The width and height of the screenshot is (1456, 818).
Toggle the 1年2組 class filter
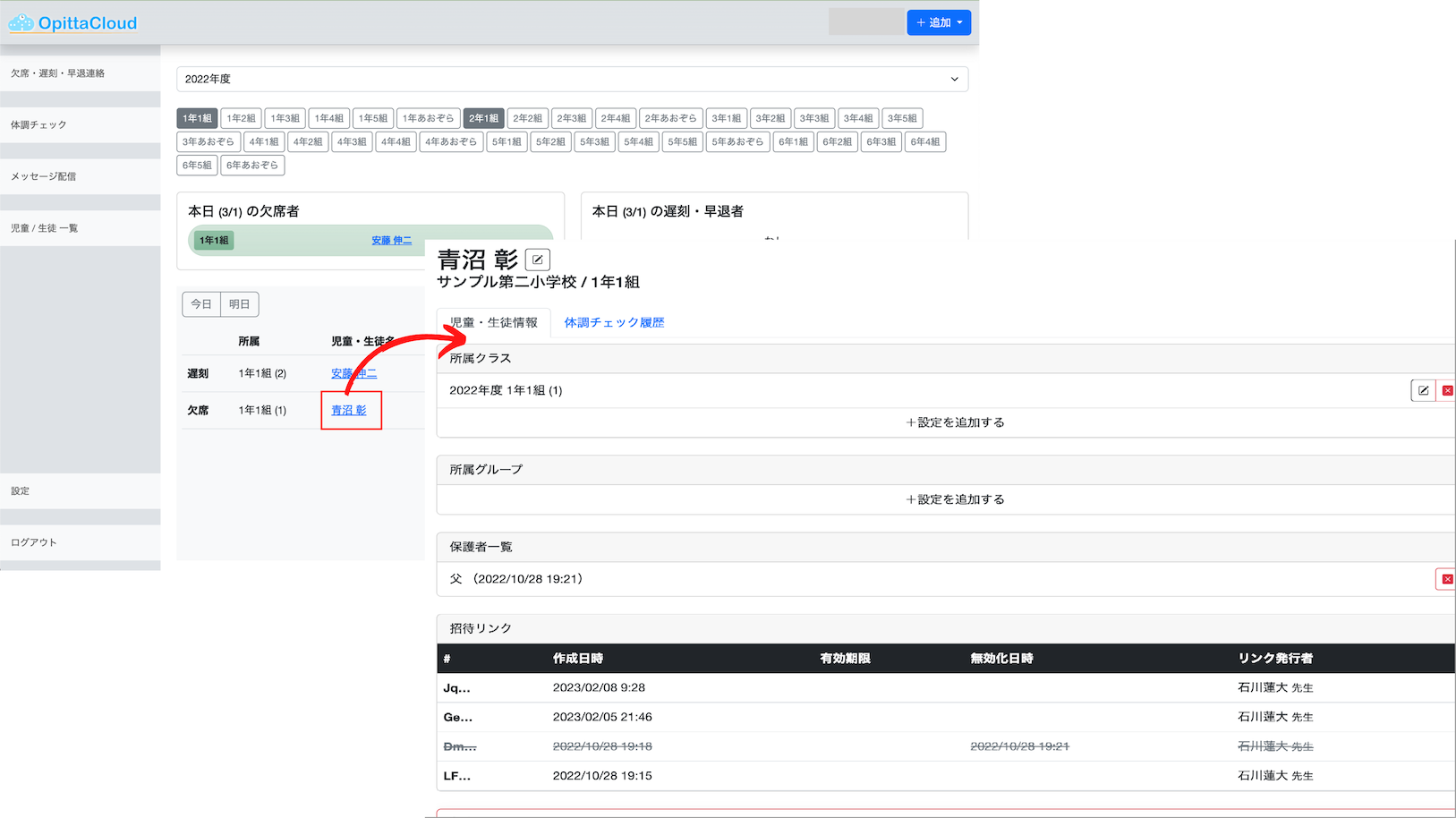point(241,118)
